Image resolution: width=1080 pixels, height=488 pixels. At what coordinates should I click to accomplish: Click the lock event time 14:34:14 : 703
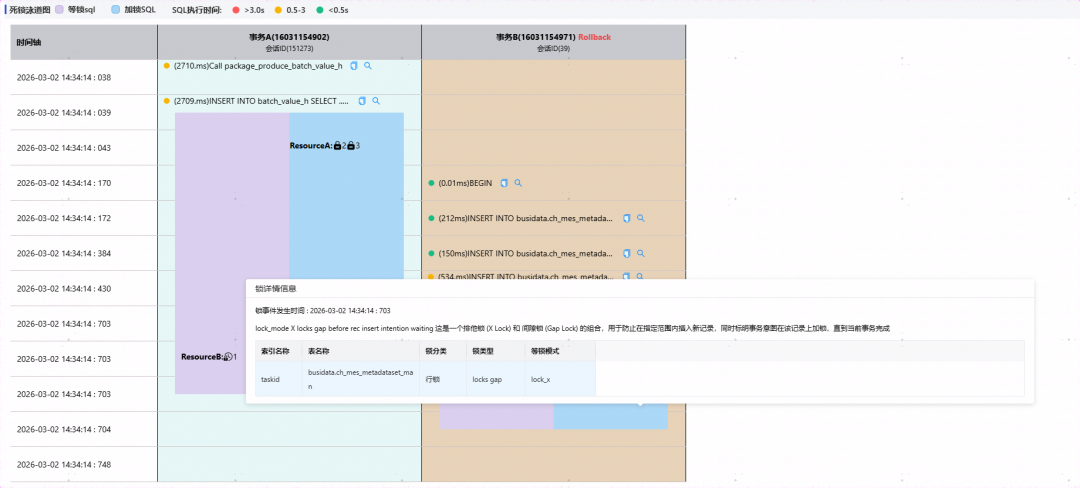pyautogui.click(x=350, y=310)
